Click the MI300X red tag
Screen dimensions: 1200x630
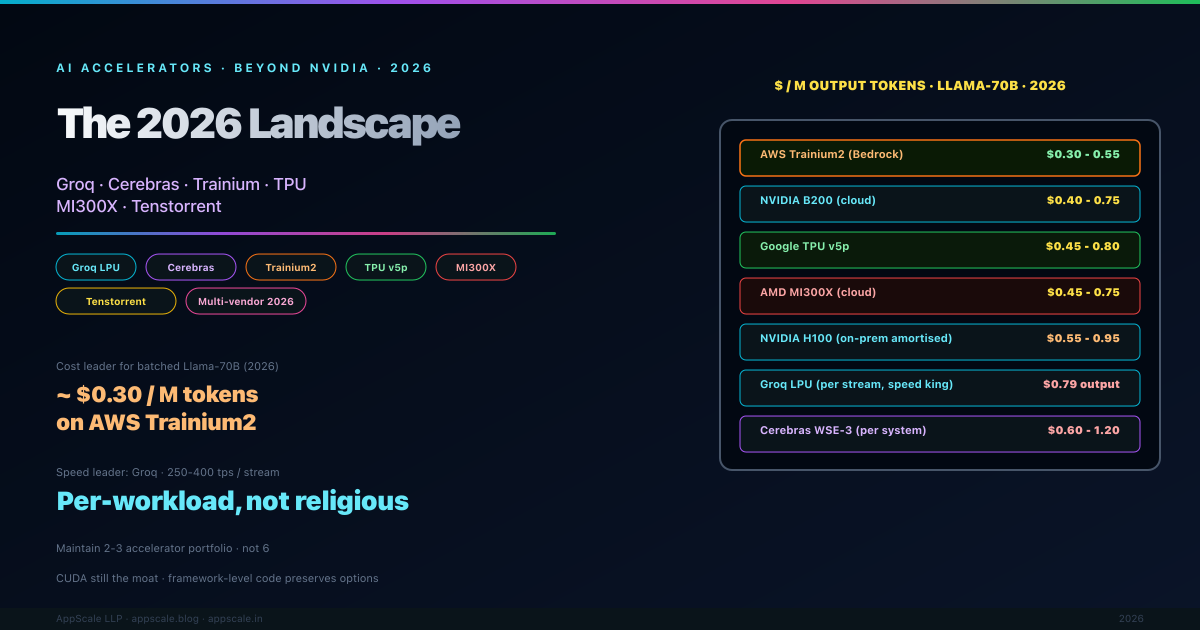tap(476, 267)
